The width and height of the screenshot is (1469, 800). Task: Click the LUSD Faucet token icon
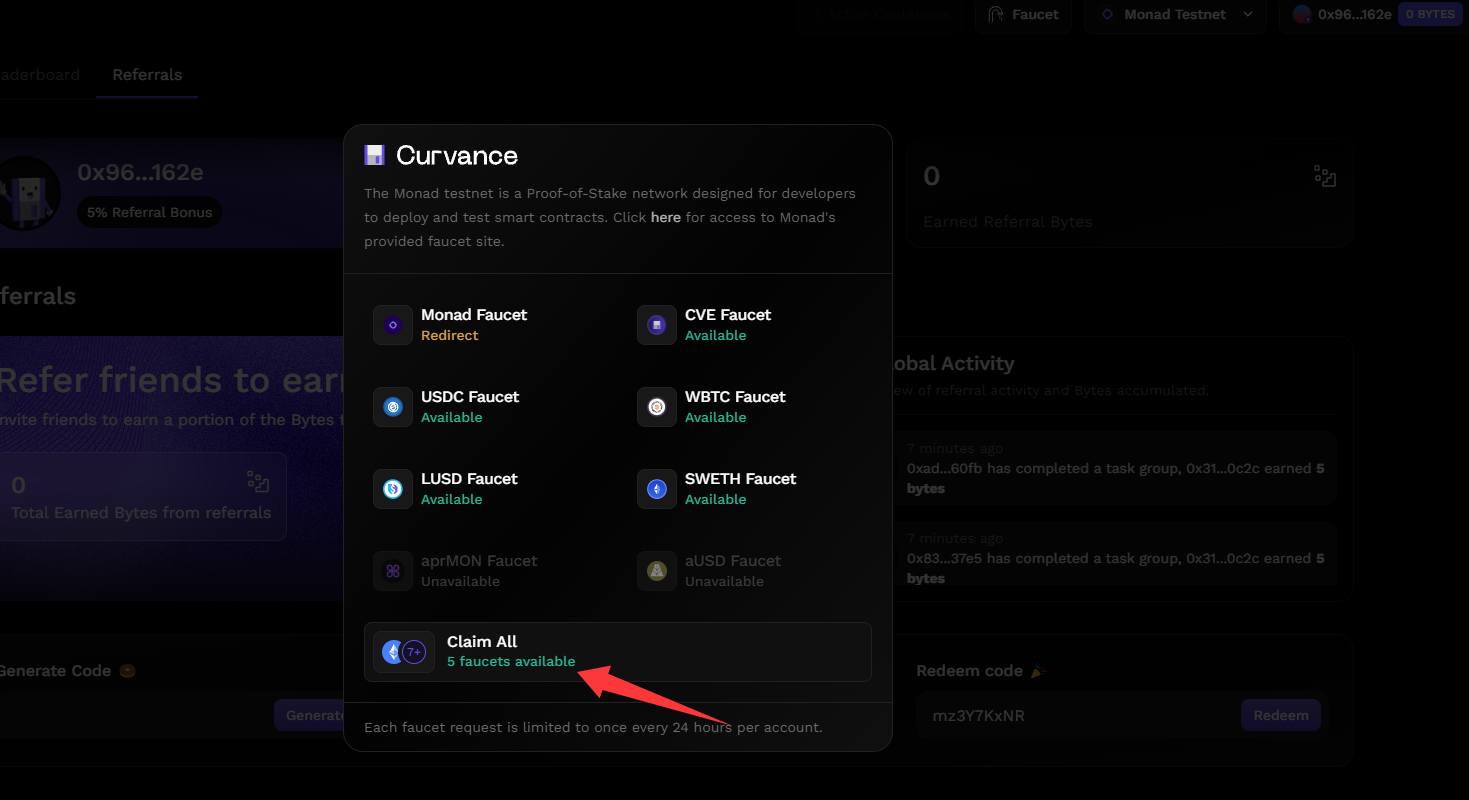tap(393, 489)
